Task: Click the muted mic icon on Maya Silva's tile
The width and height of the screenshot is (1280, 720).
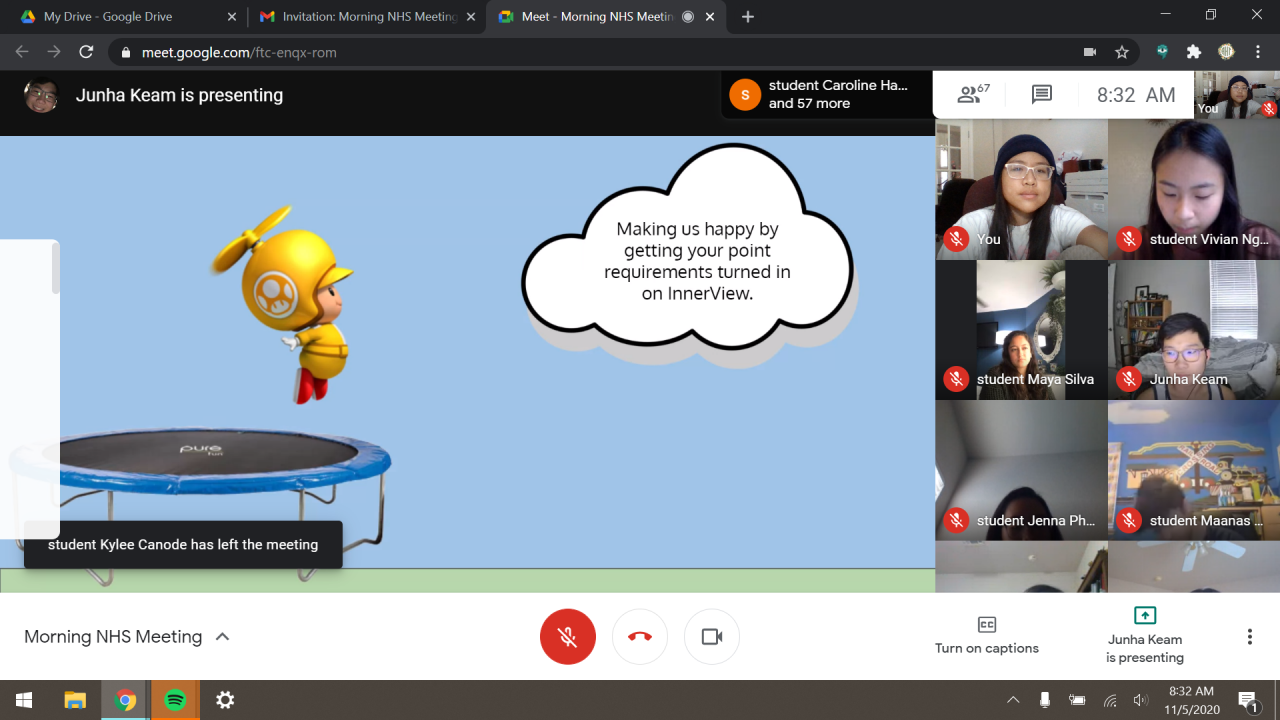Action: 957,379
